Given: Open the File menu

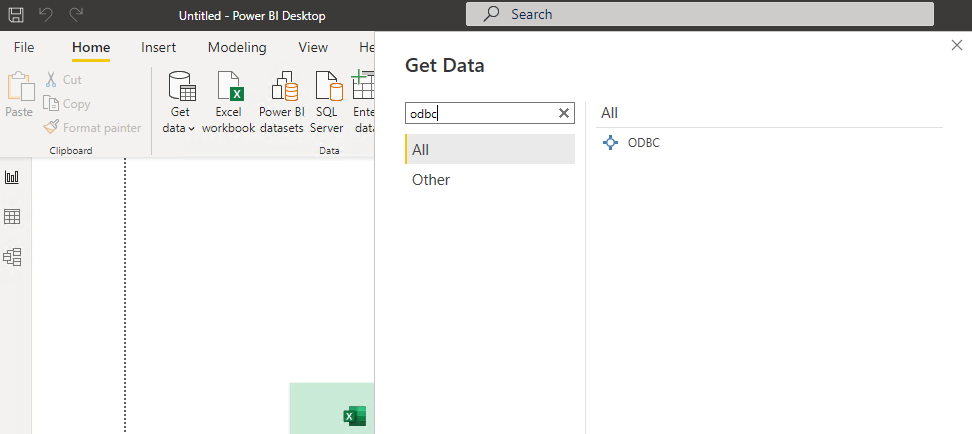Looking at the screenshot, I should [24, 47].
